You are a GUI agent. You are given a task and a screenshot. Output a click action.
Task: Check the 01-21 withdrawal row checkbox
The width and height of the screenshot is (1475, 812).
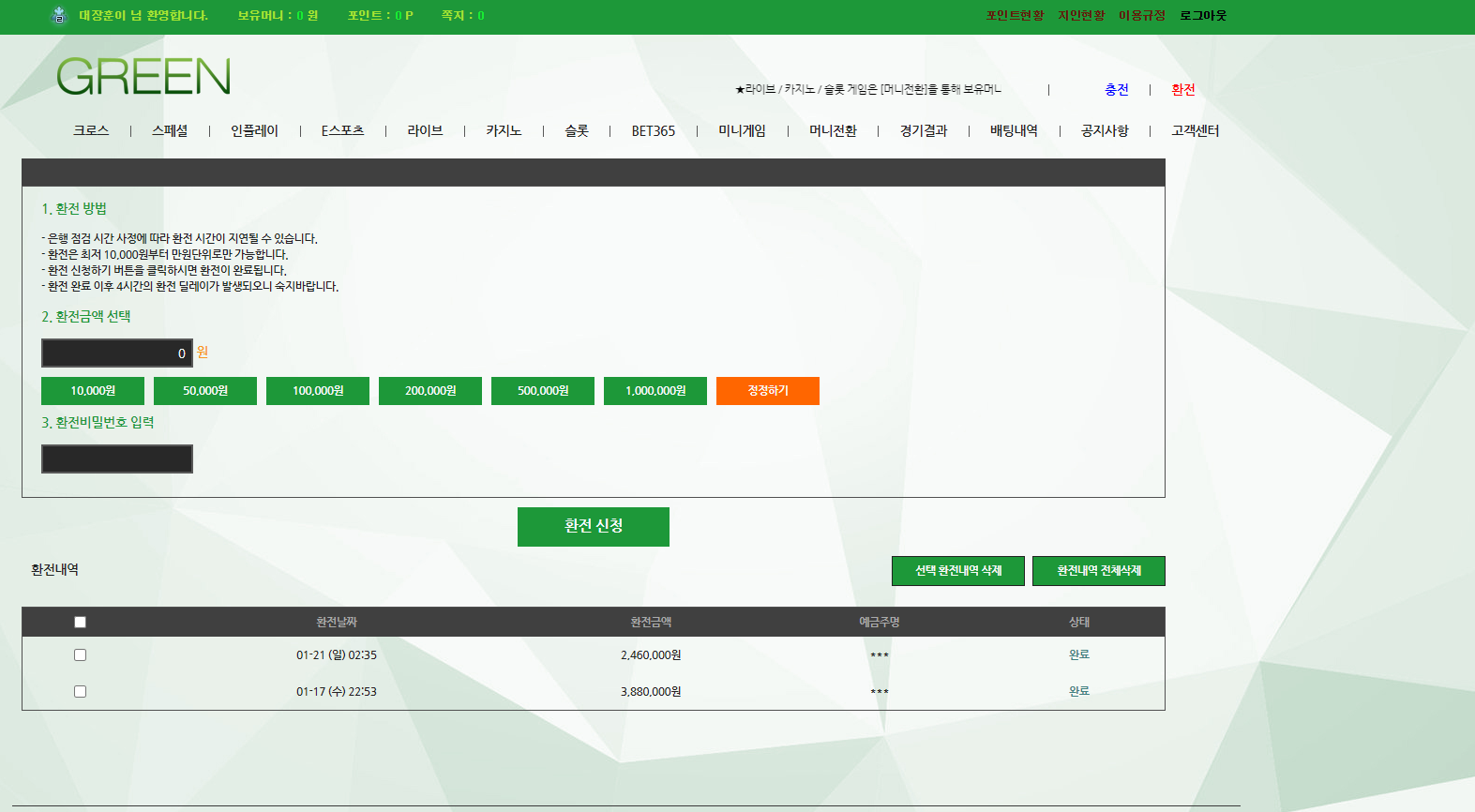click(x=80, y=655)
